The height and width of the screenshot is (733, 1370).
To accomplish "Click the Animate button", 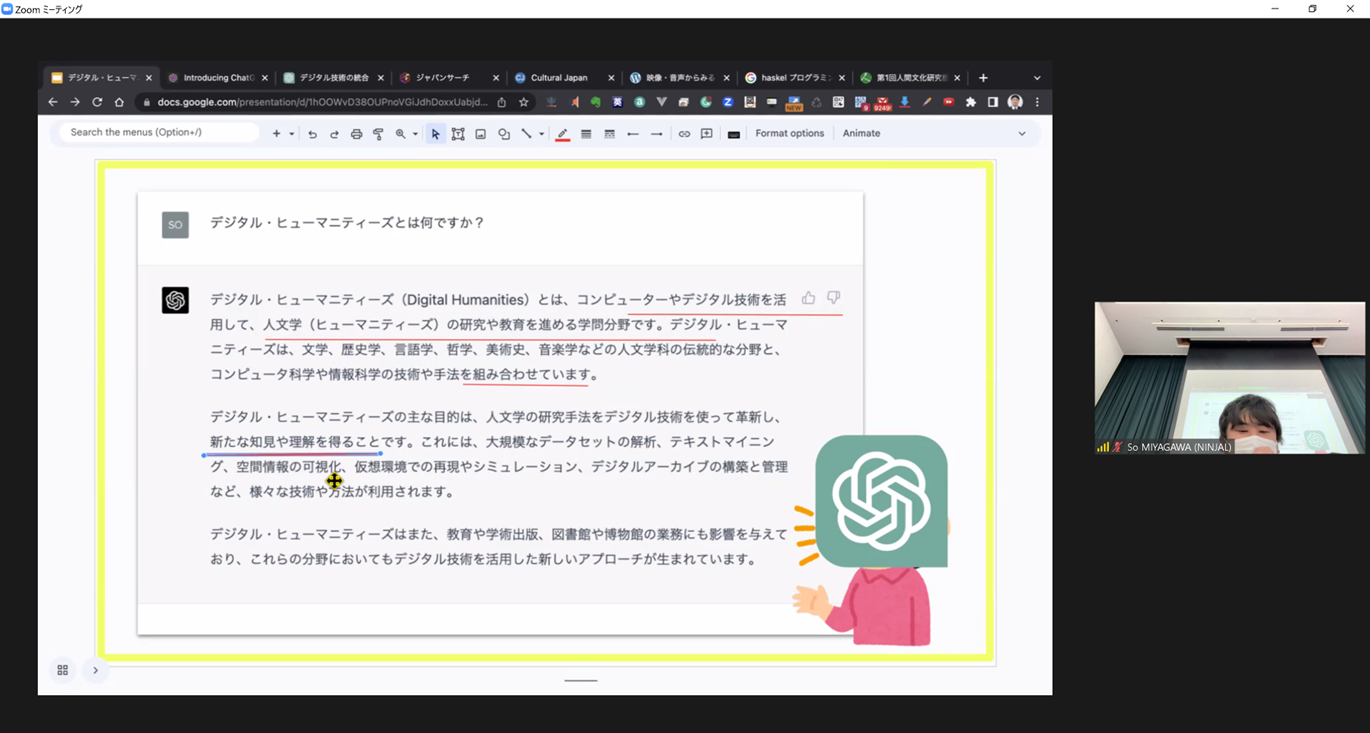I will [861, 133].
